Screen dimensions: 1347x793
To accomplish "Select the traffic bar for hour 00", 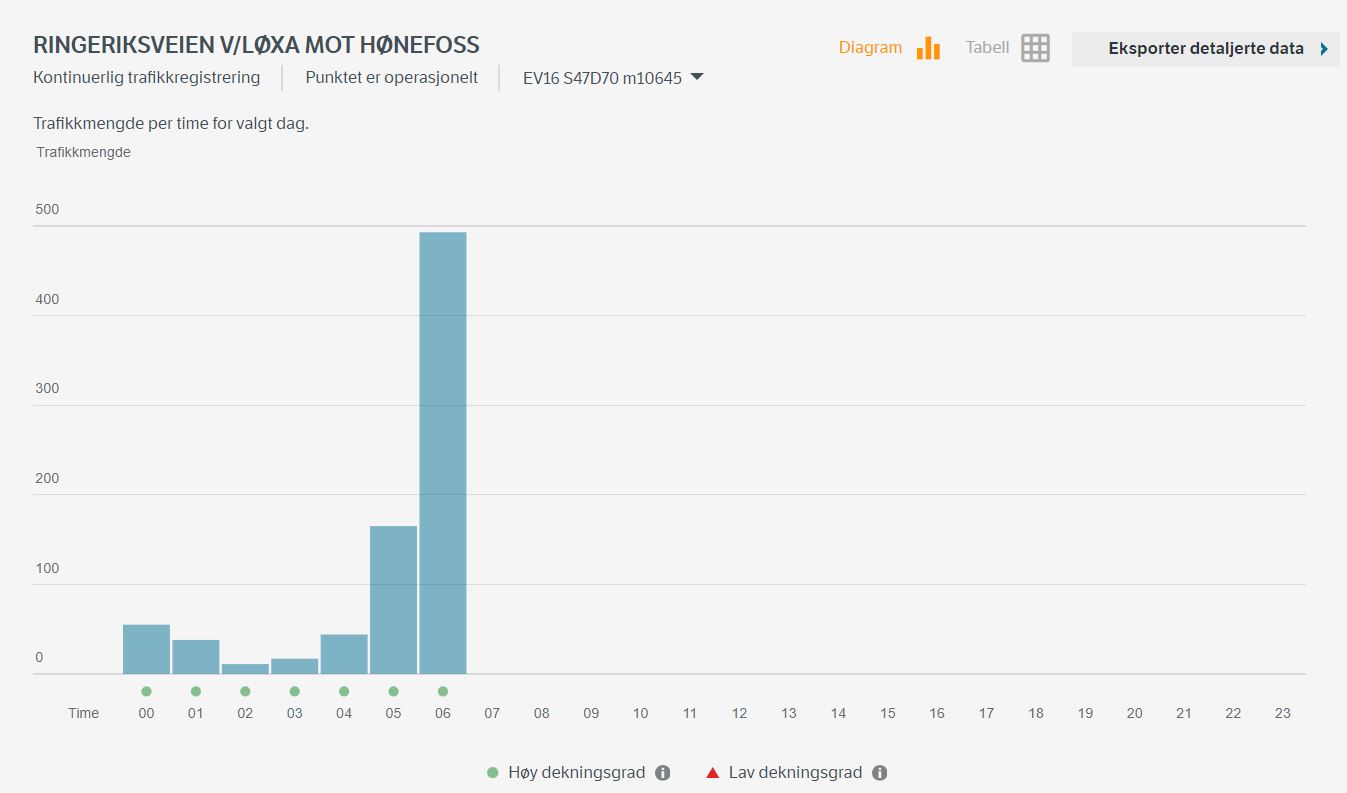I will tap(146, 648).
